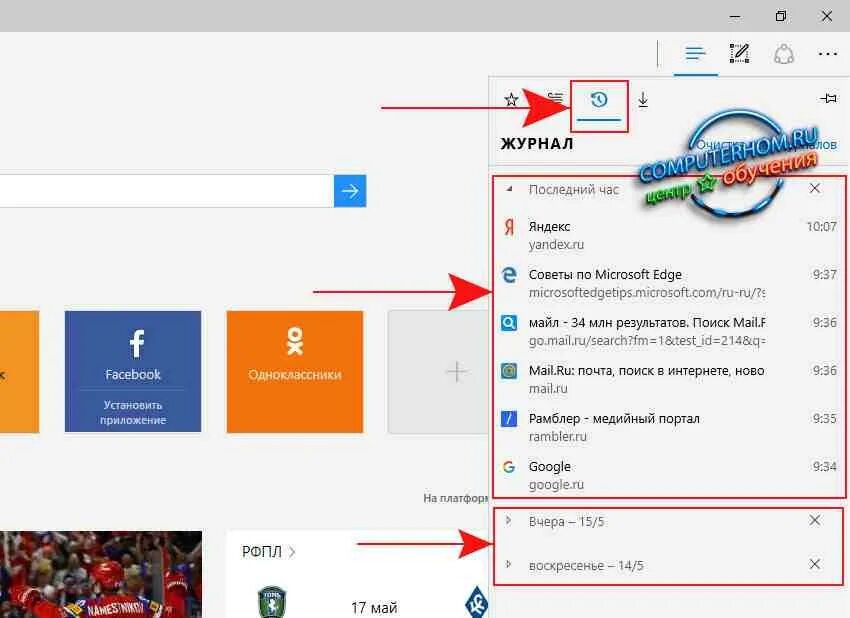Delete the воскресенье – 14/5 group
850x618 pixels.
[x=814, y=564]
